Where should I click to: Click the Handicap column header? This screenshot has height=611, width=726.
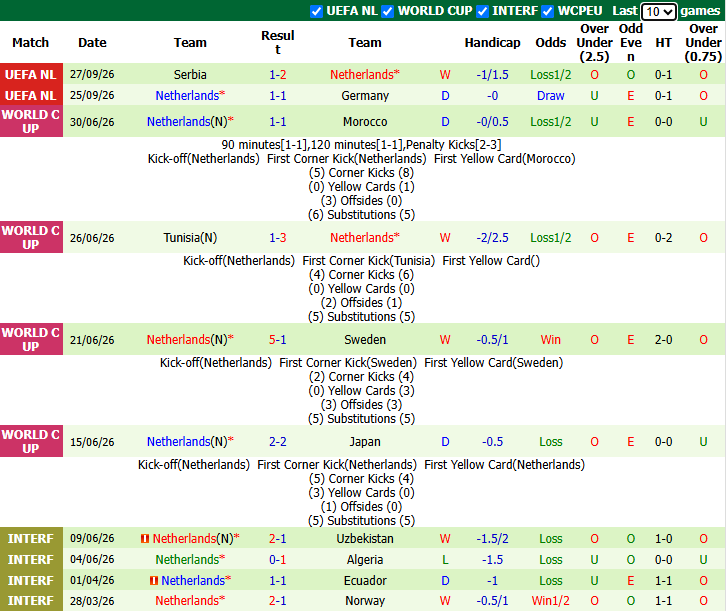(x=492, y=43)
